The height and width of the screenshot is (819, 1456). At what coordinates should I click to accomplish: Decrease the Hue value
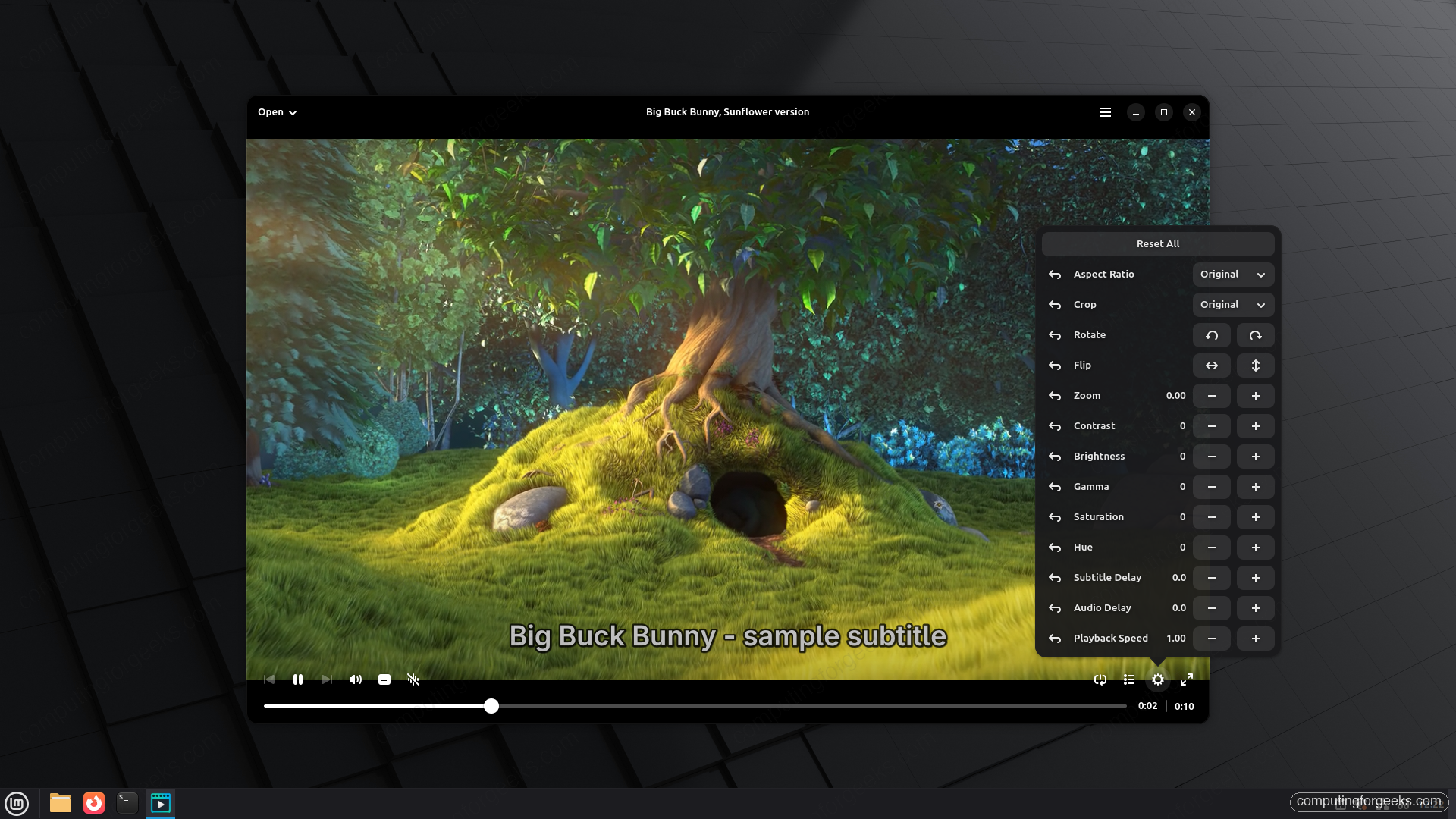pos(1212,548)
